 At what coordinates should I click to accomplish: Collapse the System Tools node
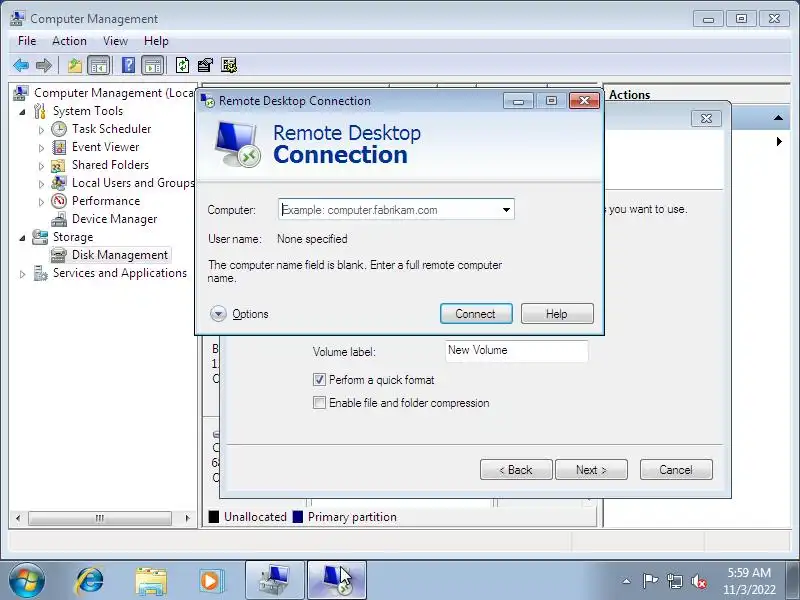(x=22, y=112)
